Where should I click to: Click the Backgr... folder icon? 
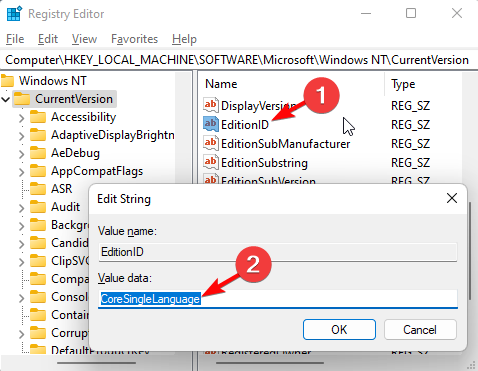38,225
